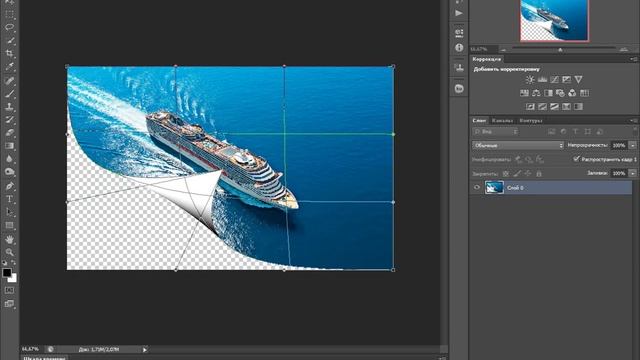This screenshot has width=640, height=360.
Task: Change the screen mode
Action: [9, 304]
